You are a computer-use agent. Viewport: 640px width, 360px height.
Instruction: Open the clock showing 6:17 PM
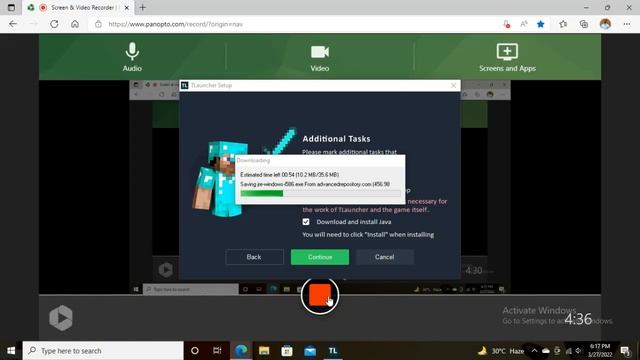599,351
